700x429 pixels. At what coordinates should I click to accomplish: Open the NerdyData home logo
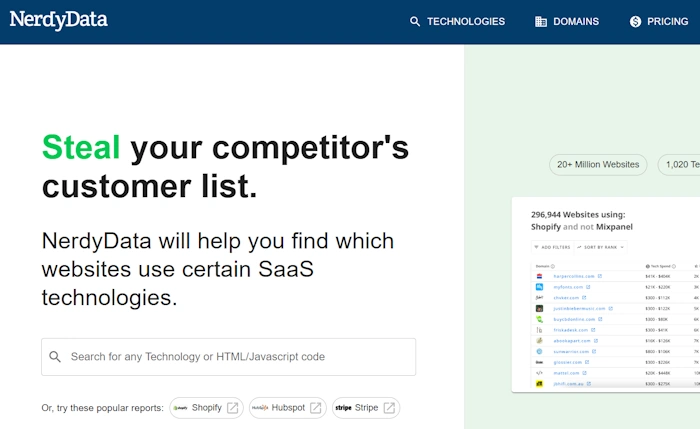[x=58, y=20]
